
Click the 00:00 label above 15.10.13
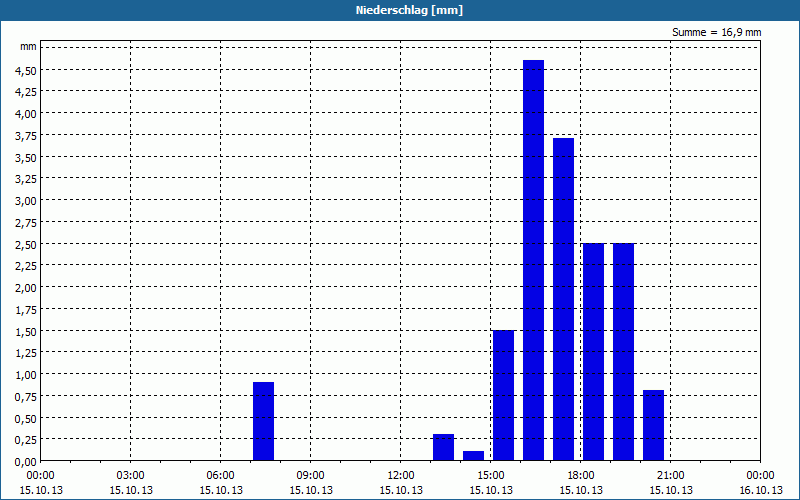tap(41, 476)
